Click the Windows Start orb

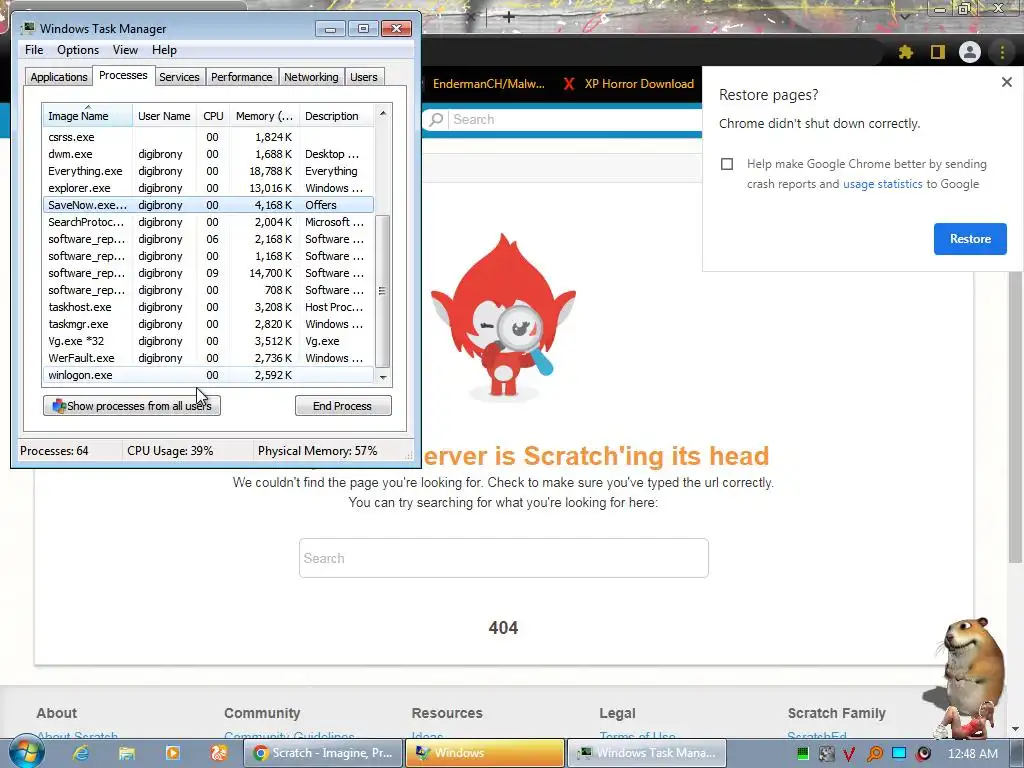click(x=26, y=752)
